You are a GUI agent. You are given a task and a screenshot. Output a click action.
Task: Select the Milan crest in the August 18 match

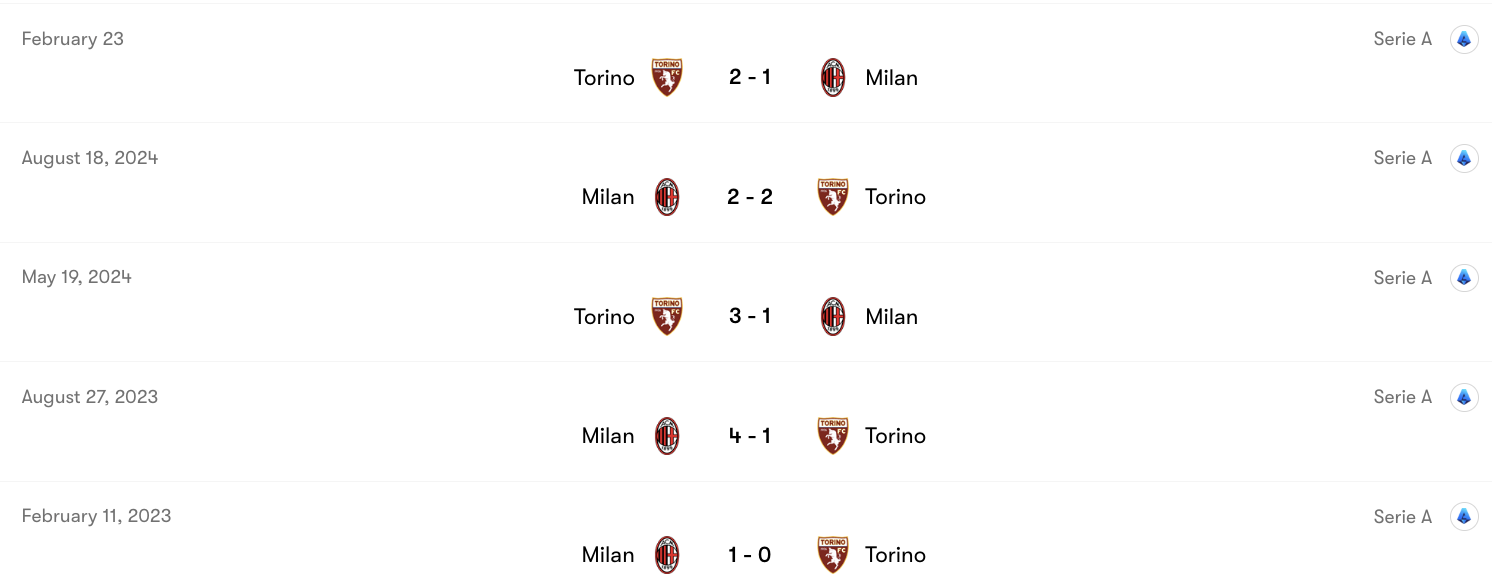click(x=666, y=196)
